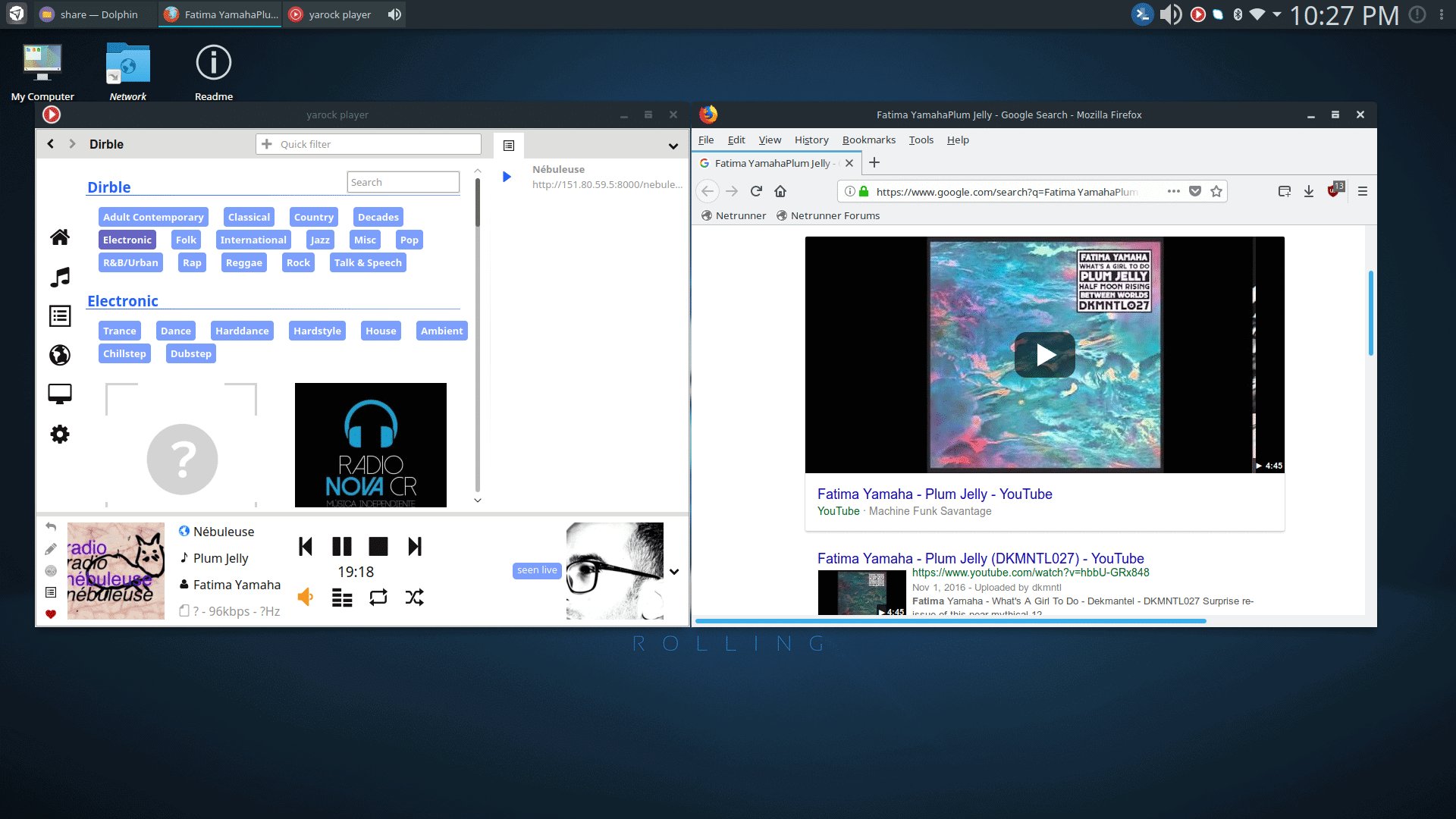Viewport: 1456px width, 819px height.
Task: Select the Electronic genre tag
Action: coord(127,240)
